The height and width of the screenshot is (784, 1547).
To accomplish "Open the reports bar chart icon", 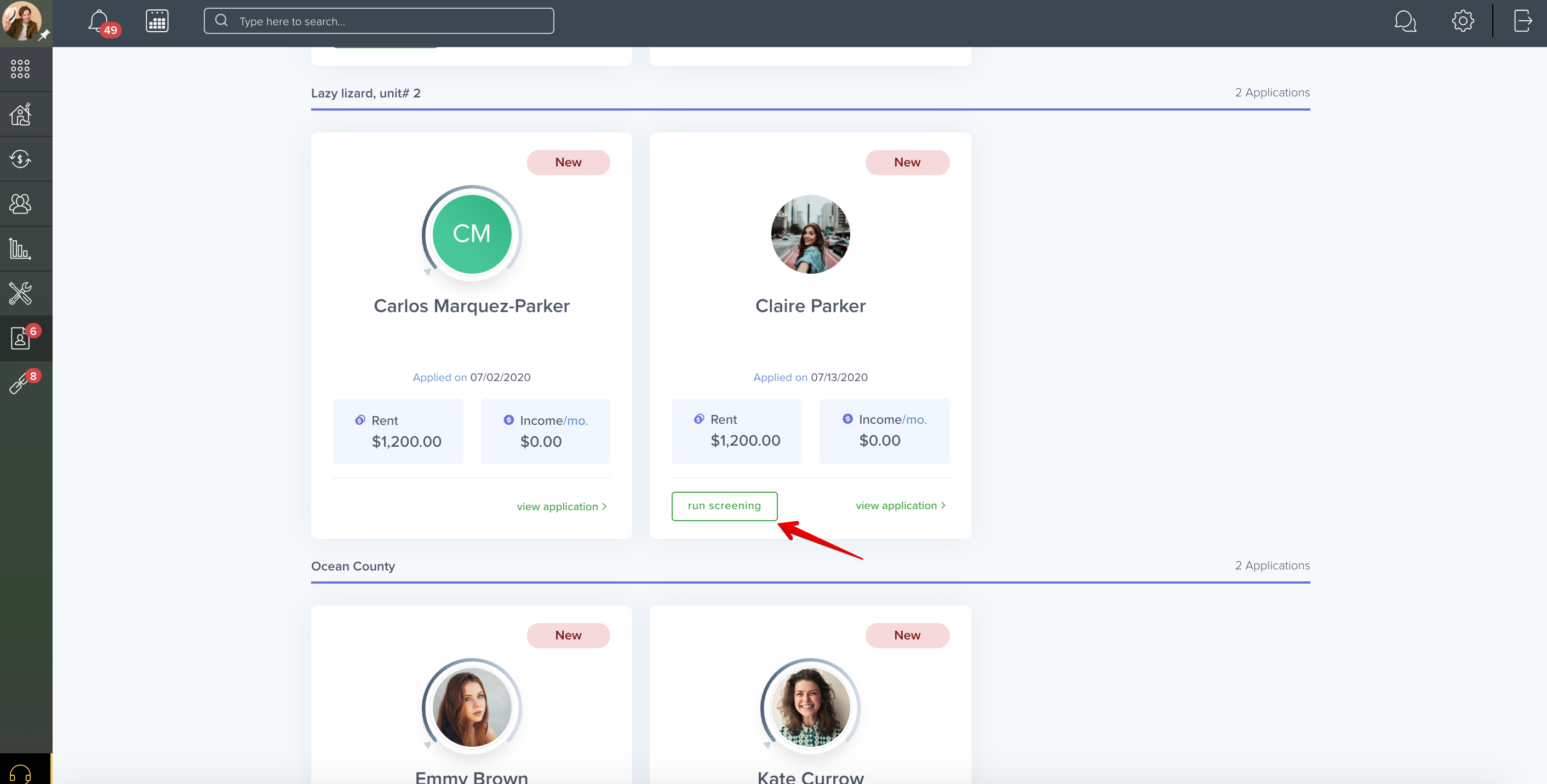I will point(20,249).
